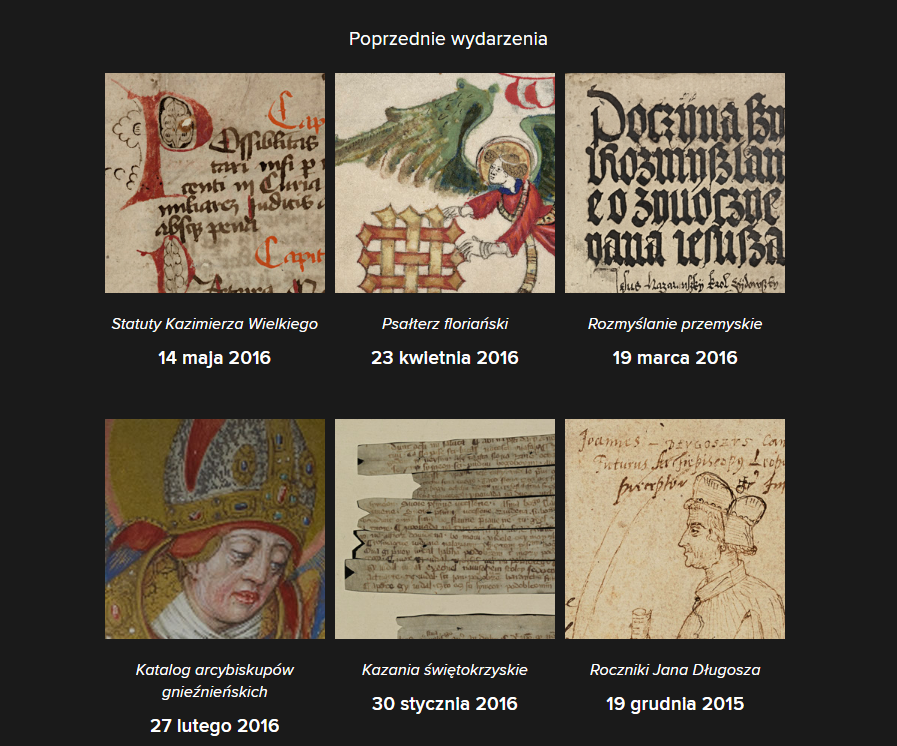Screen dimensions: 897x746
Task: Open the Roczniki Jana Długosza sketch thumbnail
Action: point(675,529)
